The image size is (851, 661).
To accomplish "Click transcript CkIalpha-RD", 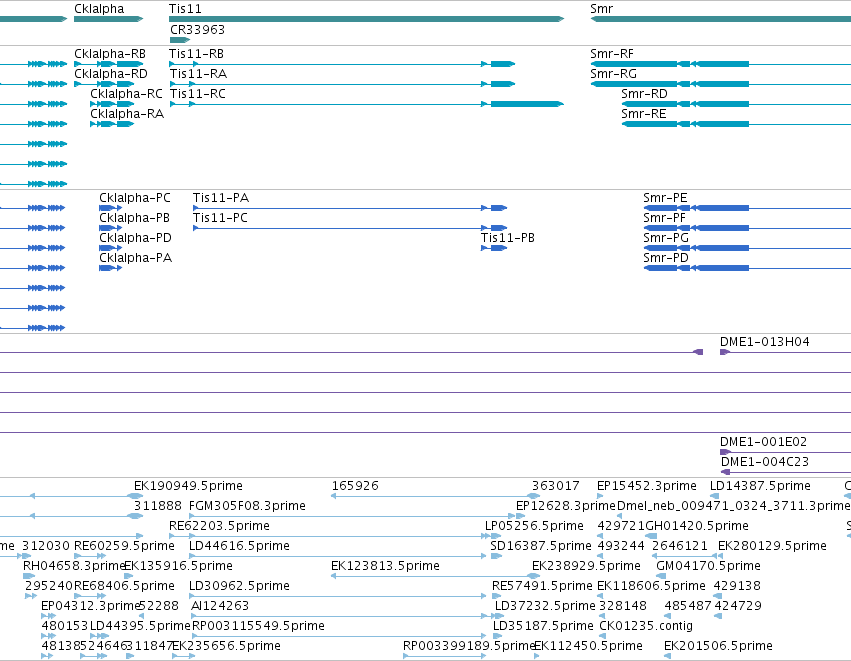I will 104,84.
